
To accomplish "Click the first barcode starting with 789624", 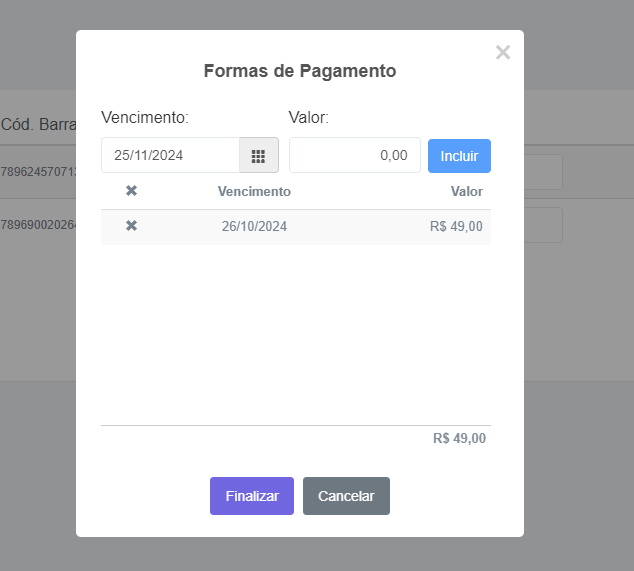I will 38,171.
